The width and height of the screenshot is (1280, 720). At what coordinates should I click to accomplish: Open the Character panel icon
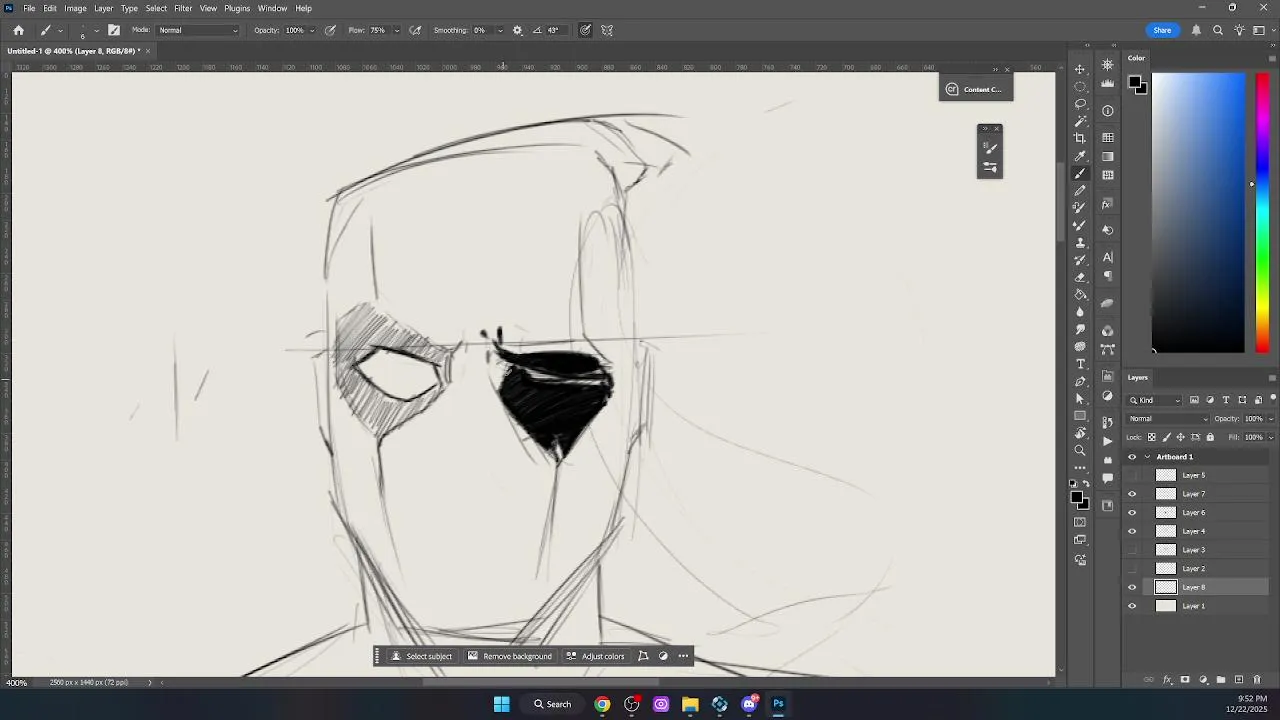point(1108,257)
